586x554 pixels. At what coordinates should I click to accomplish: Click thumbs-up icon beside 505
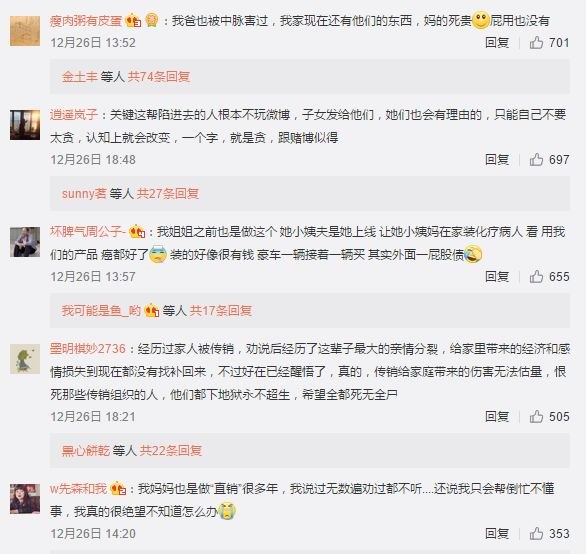click(x=536, y=416)
